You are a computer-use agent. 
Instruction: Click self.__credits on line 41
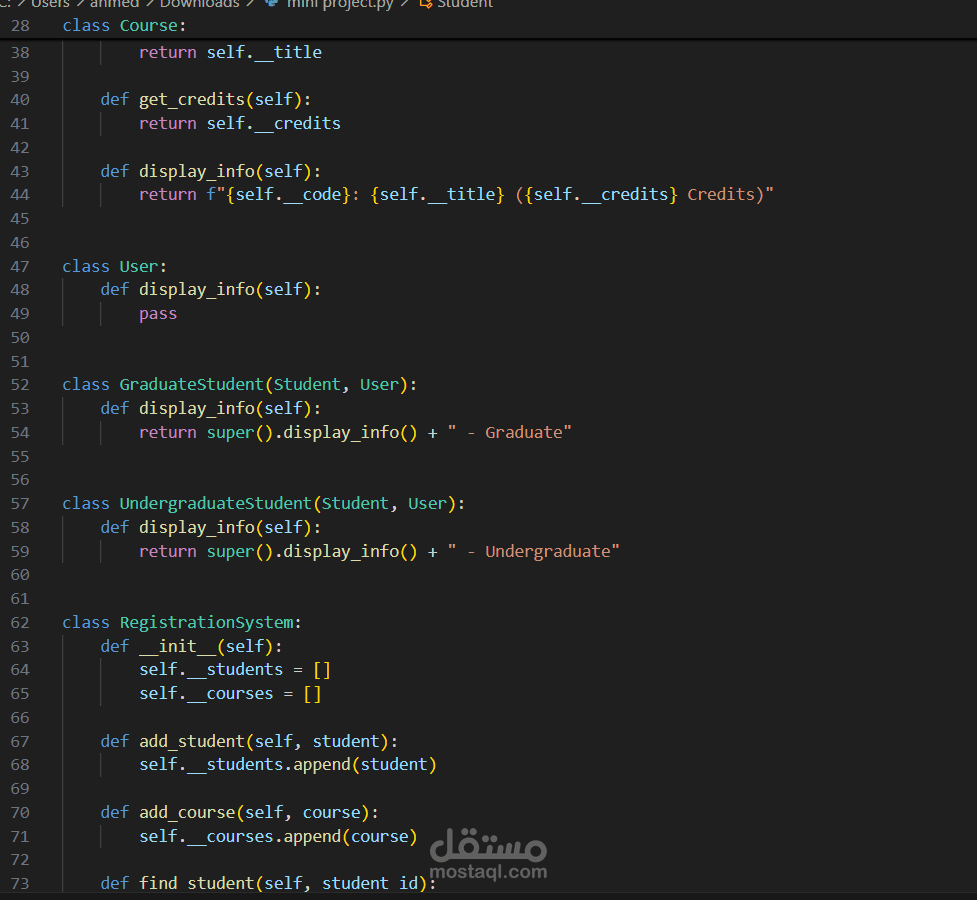pyautogui.click(x=274, y=123)
